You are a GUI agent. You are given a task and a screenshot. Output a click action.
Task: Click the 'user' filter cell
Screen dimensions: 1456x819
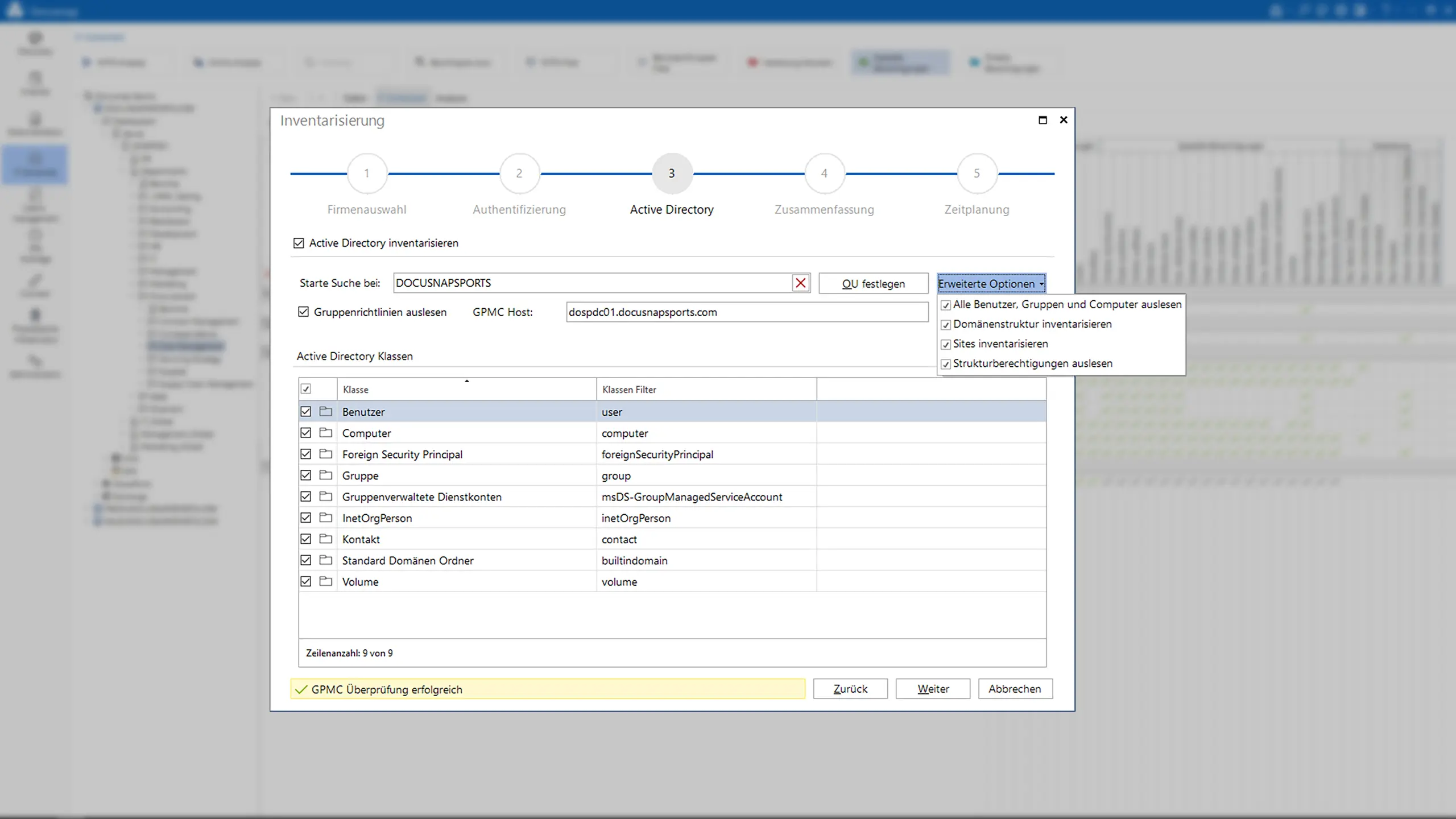point(706,411)
